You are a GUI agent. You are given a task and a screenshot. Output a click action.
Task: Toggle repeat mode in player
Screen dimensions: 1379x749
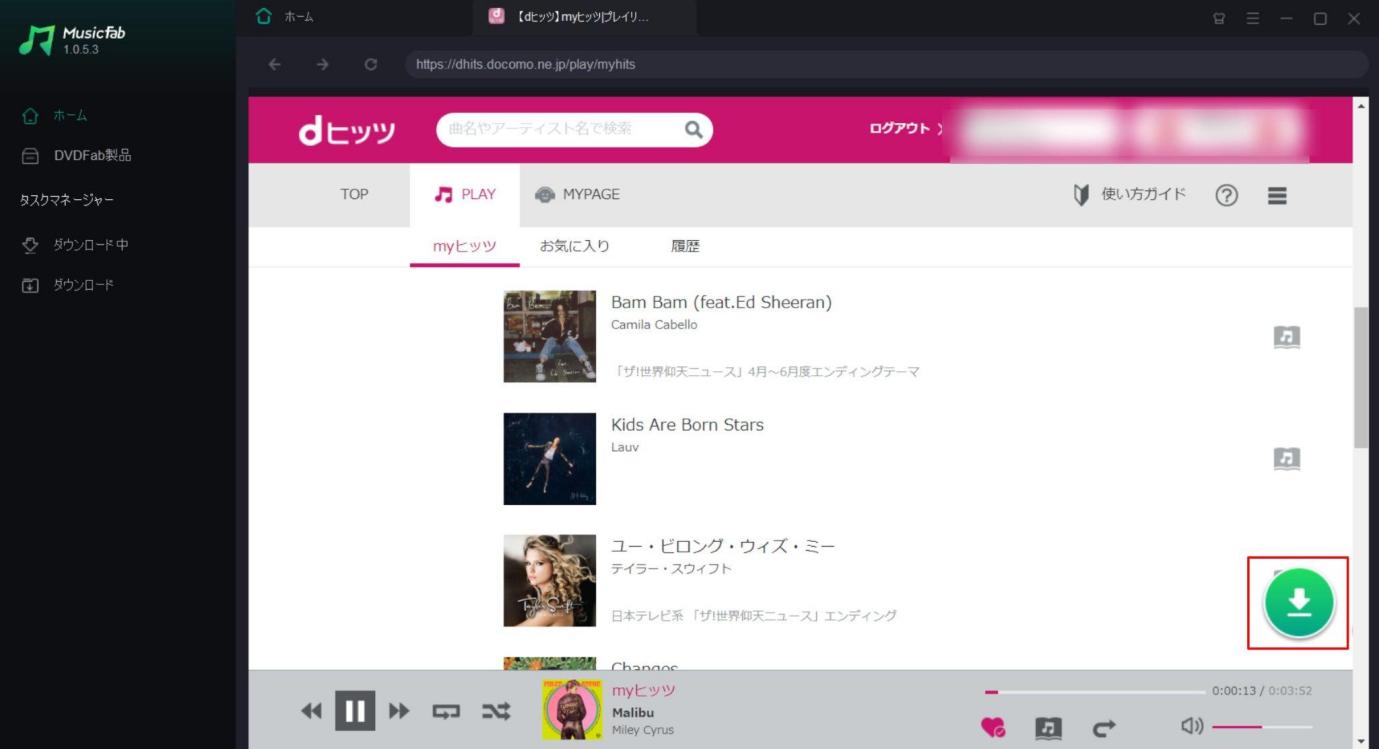(x=446, y=711)
